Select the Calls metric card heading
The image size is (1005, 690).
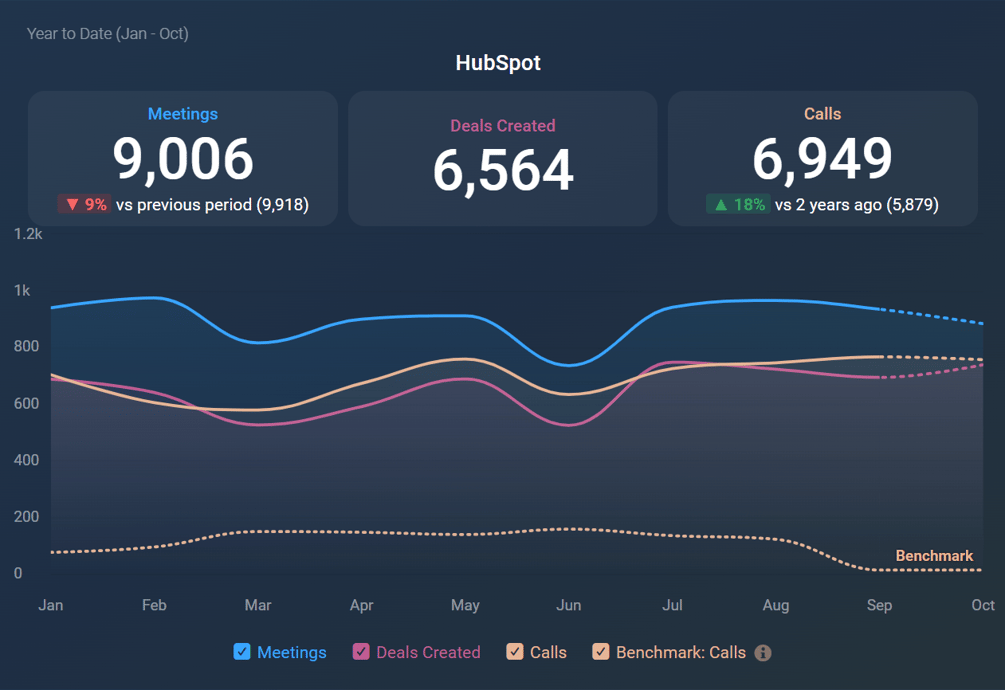pos(822,114)
